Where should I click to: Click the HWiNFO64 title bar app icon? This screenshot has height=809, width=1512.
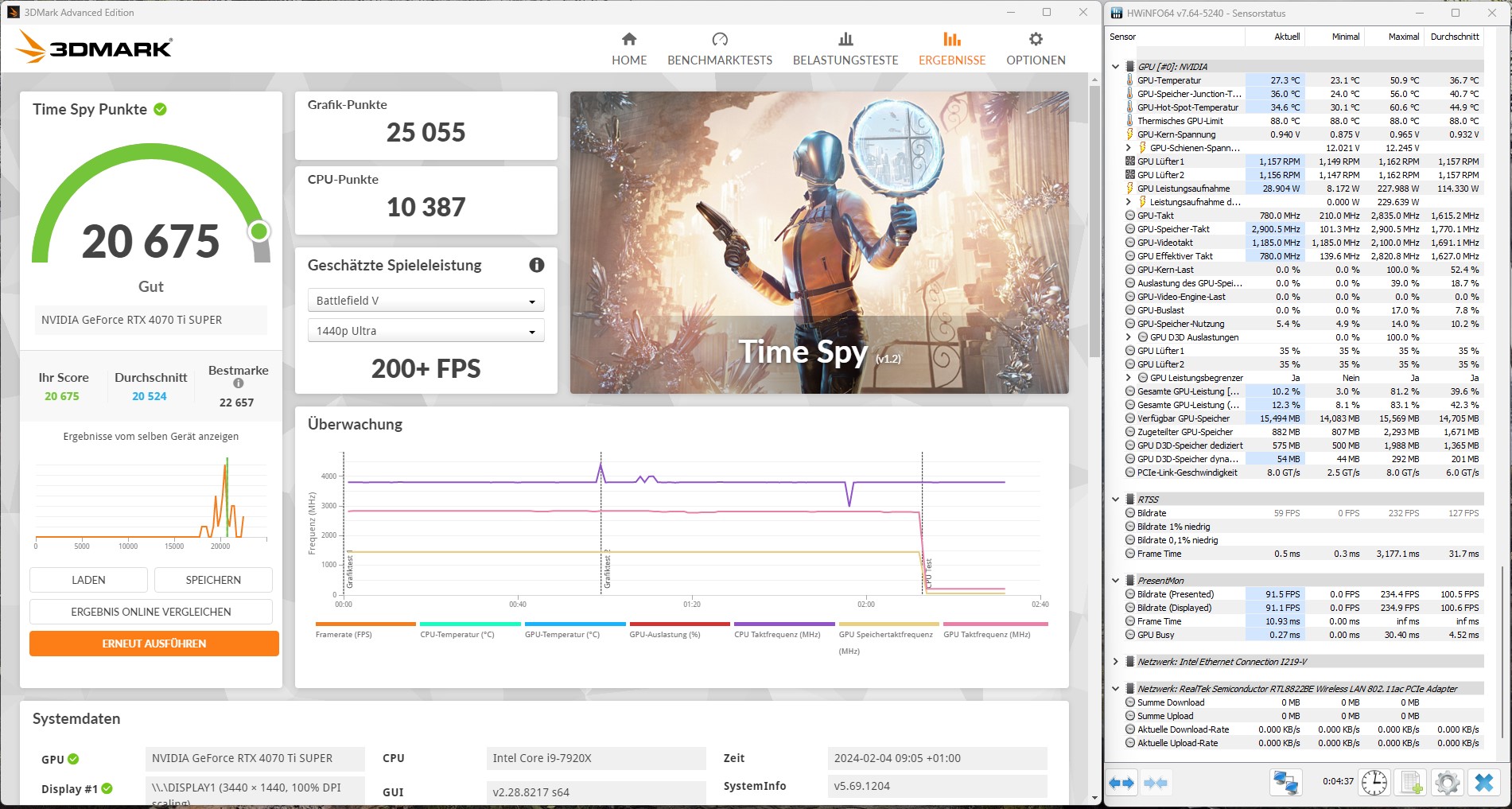[1117, 13]
